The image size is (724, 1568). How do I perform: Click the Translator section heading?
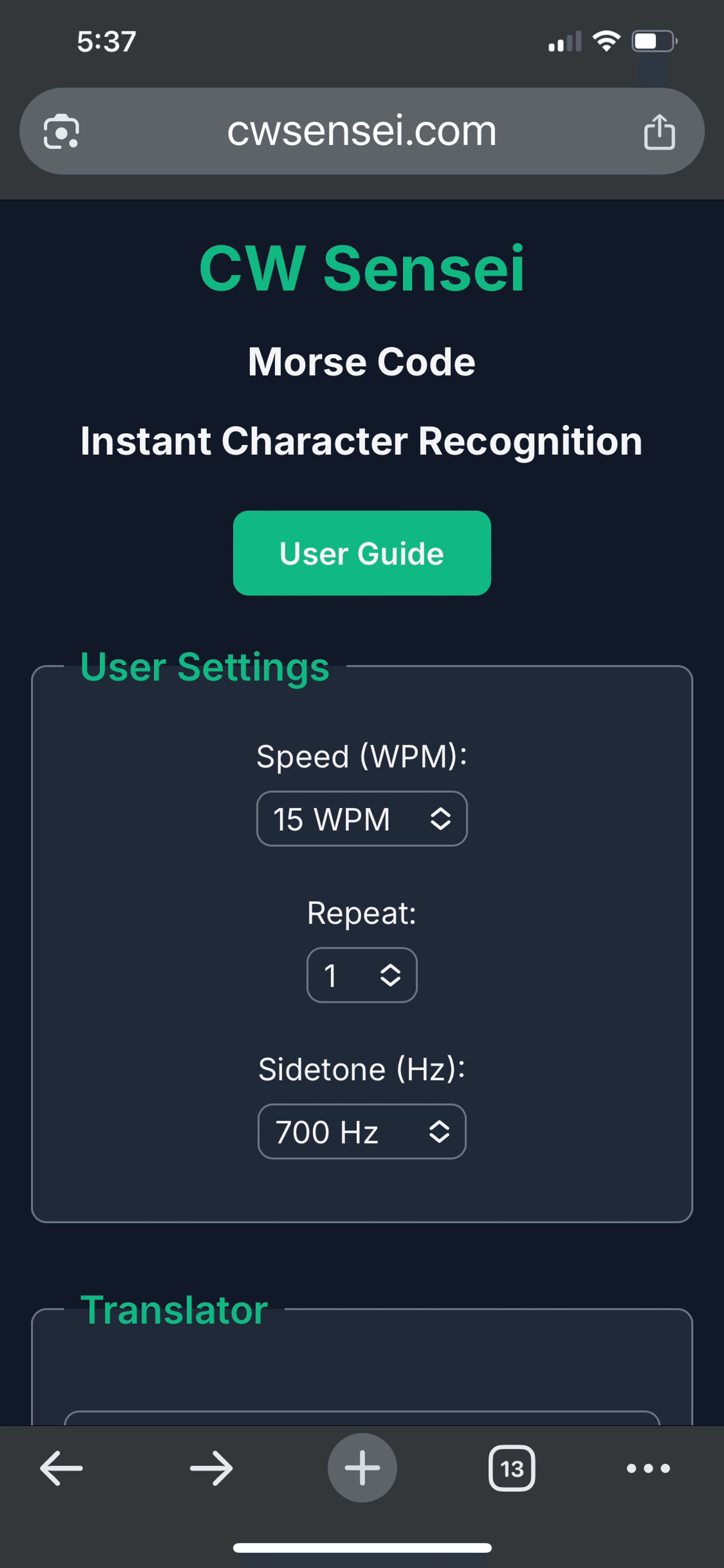(174, 1310)
